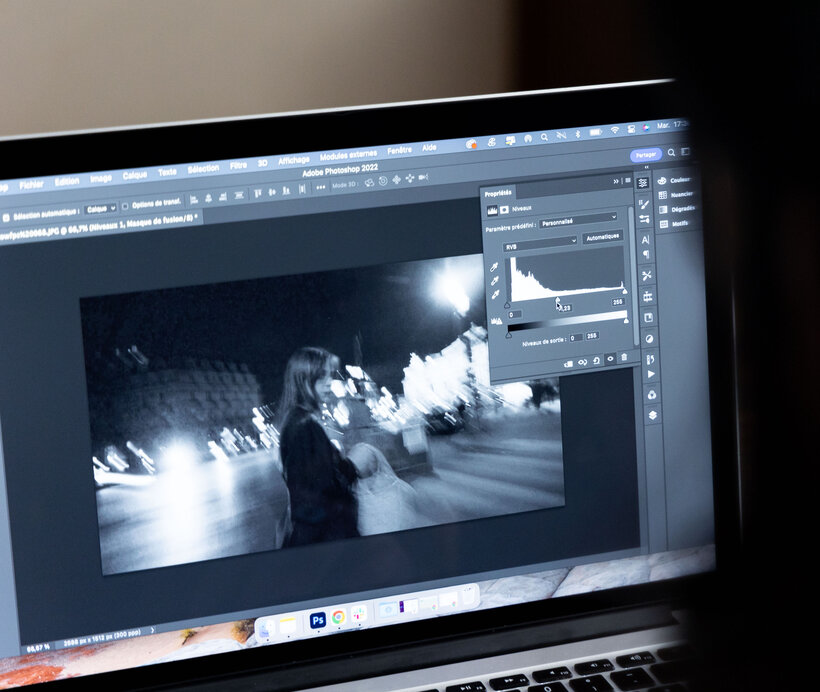
Task: Click the Couleur panel icon
Action: click(x=662, y=181)
